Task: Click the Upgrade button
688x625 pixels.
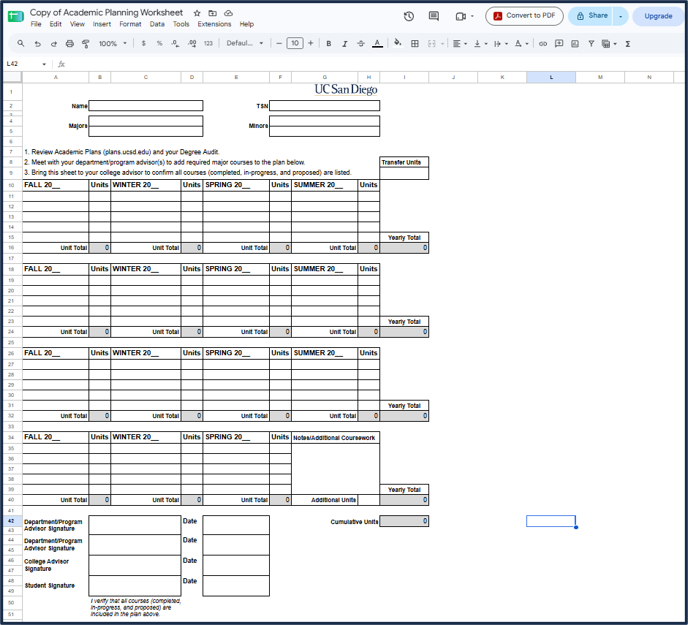Action: [658, 16]
